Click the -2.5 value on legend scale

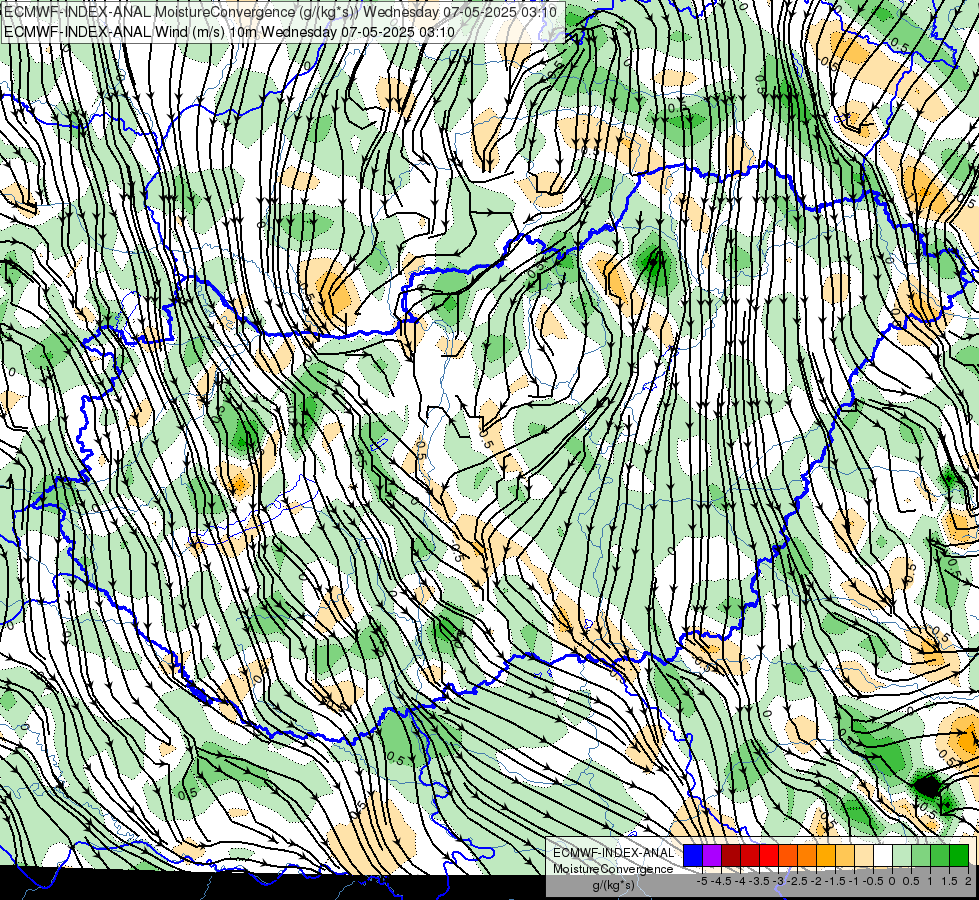(798, 881)
